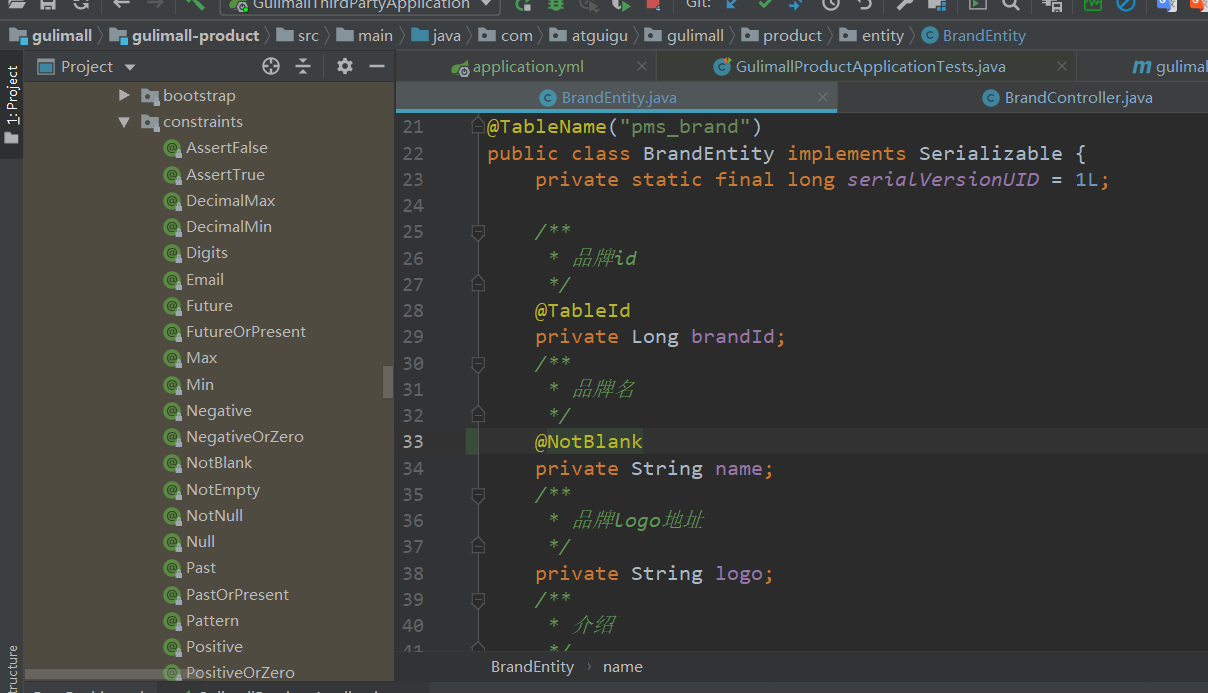This screenshot has height=693, width=1208.
Task: Open the Project panel settings gear
Action: point(345,66)
